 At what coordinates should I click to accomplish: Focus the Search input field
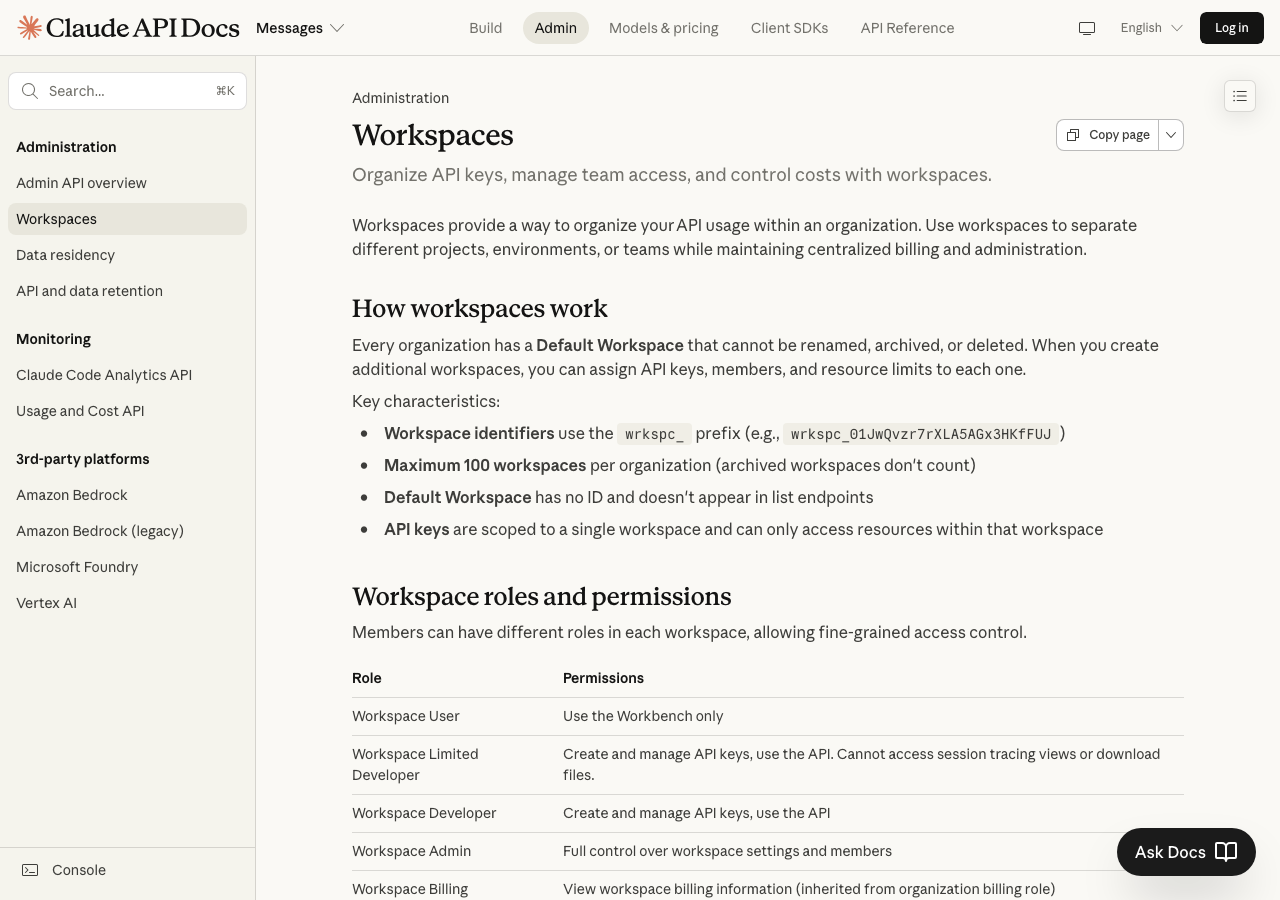(125, 91)
